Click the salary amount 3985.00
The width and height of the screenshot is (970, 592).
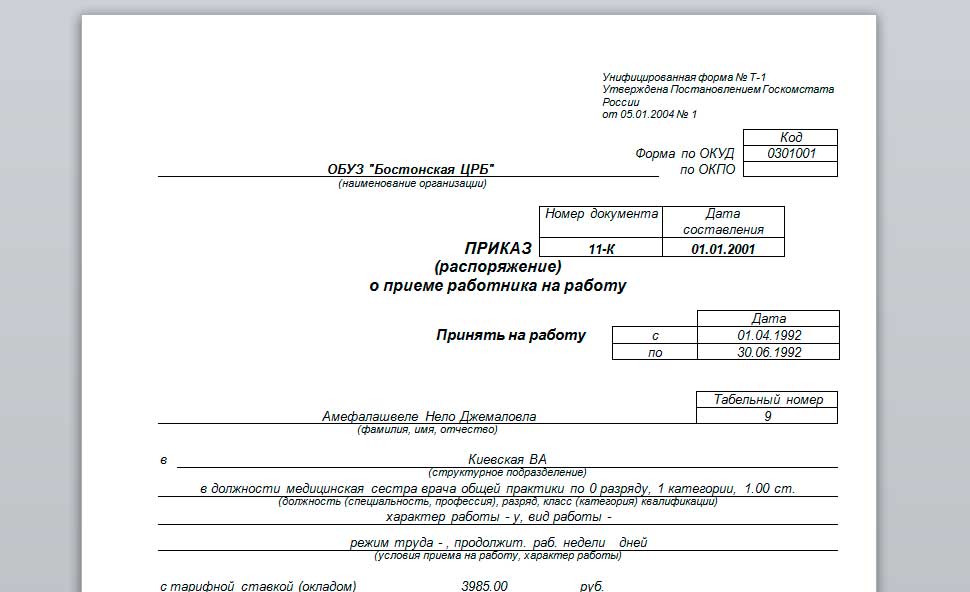coord(484,585)
